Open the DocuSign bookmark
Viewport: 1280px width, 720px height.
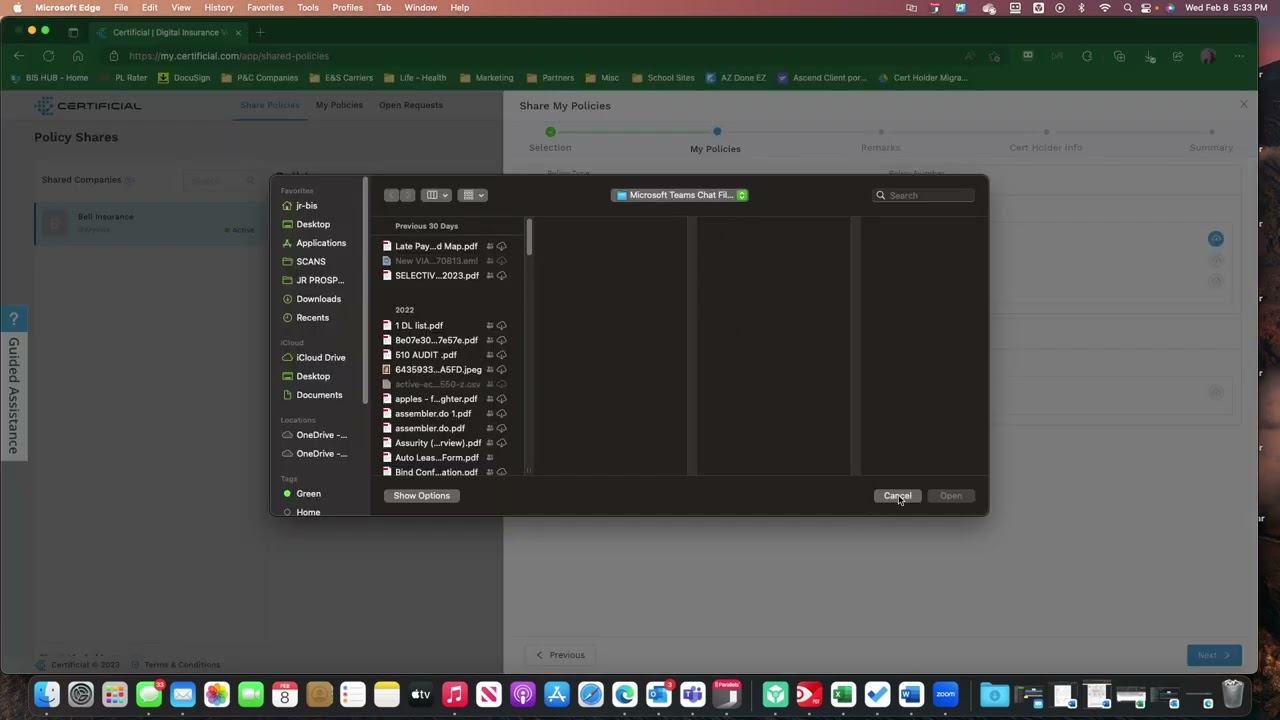point(184,78)
